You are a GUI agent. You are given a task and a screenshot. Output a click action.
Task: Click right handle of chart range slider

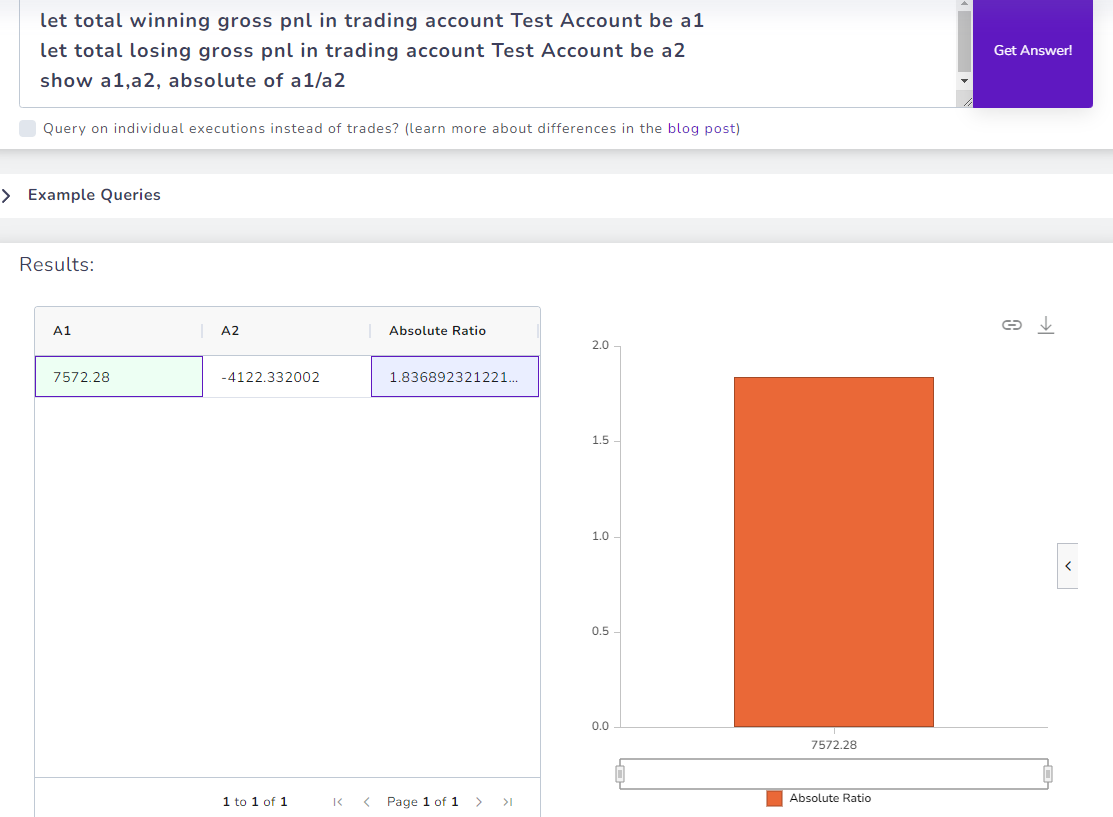(x=1048, y=774)
